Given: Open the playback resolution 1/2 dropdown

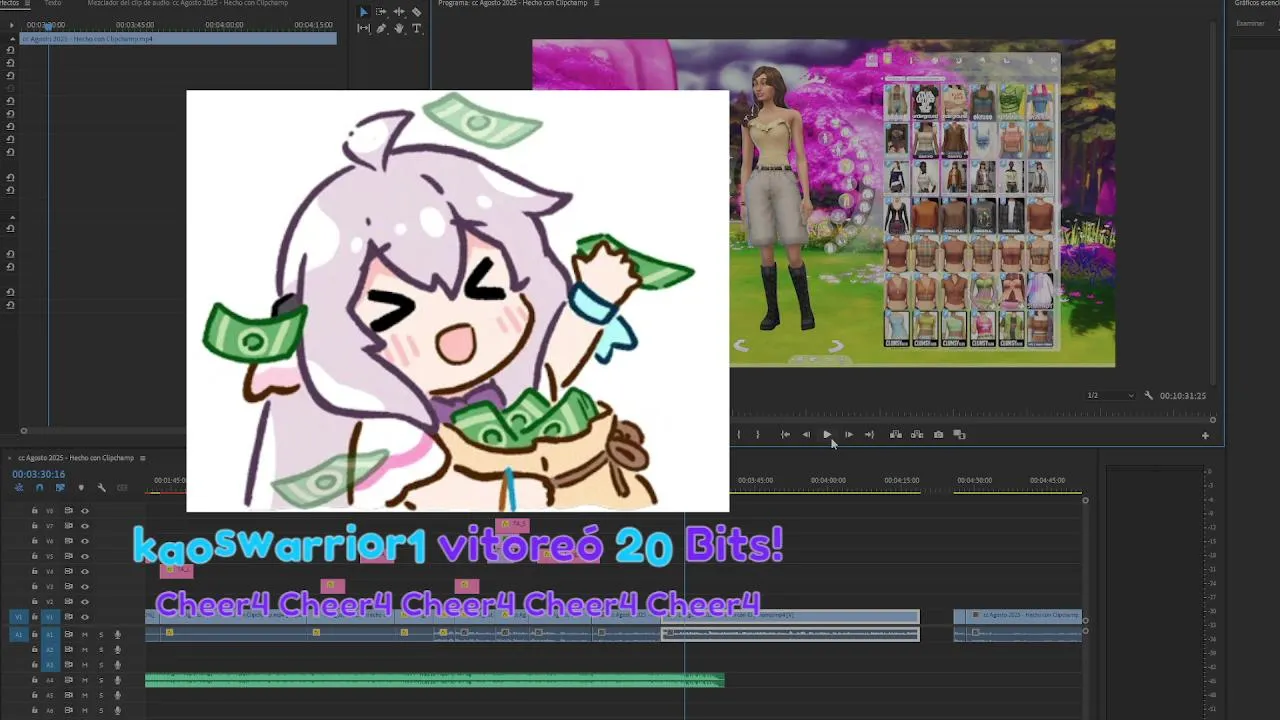Looking at the screenshot, I should point(1111,396).
